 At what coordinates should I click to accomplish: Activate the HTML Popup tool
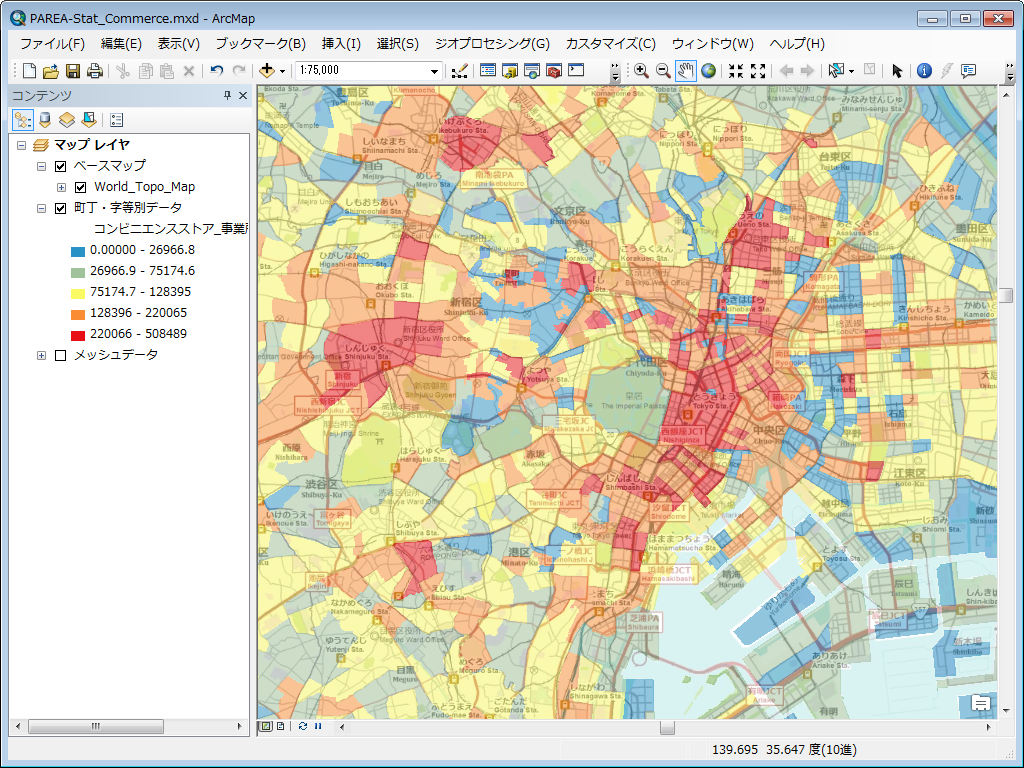click(968, 71)
